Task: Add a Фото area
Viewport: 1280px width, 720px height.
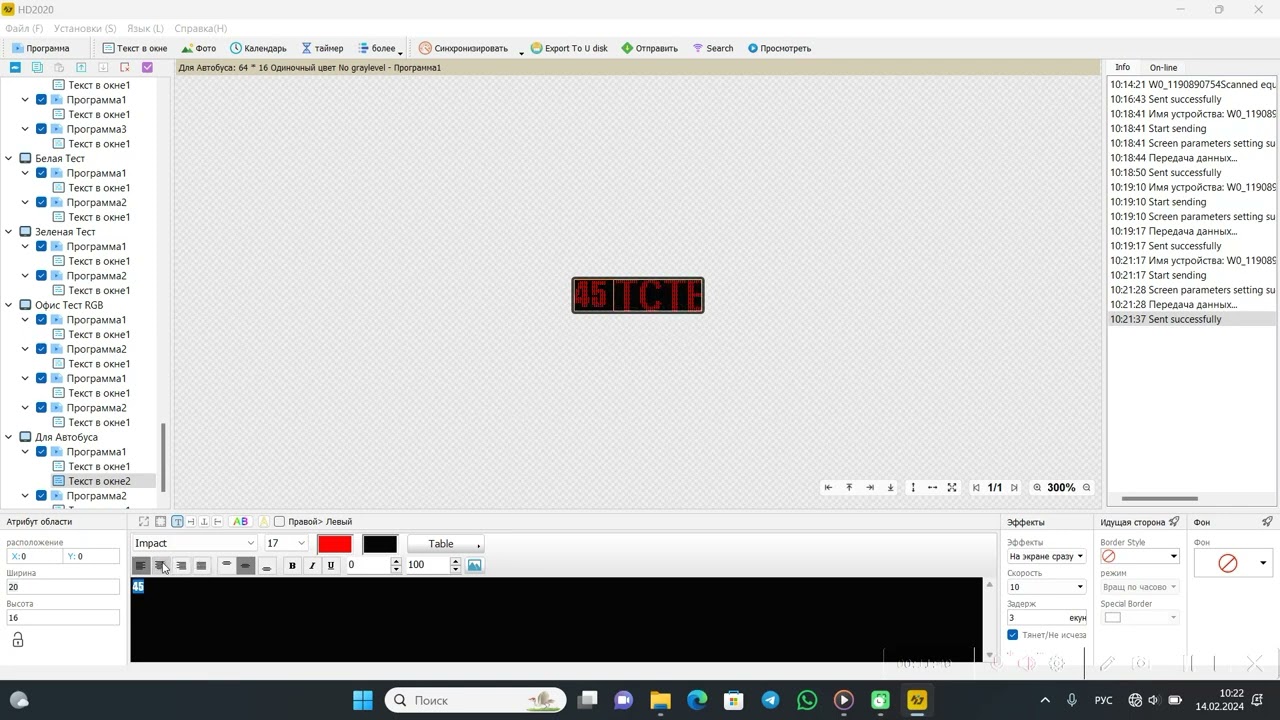Action: 198,48
